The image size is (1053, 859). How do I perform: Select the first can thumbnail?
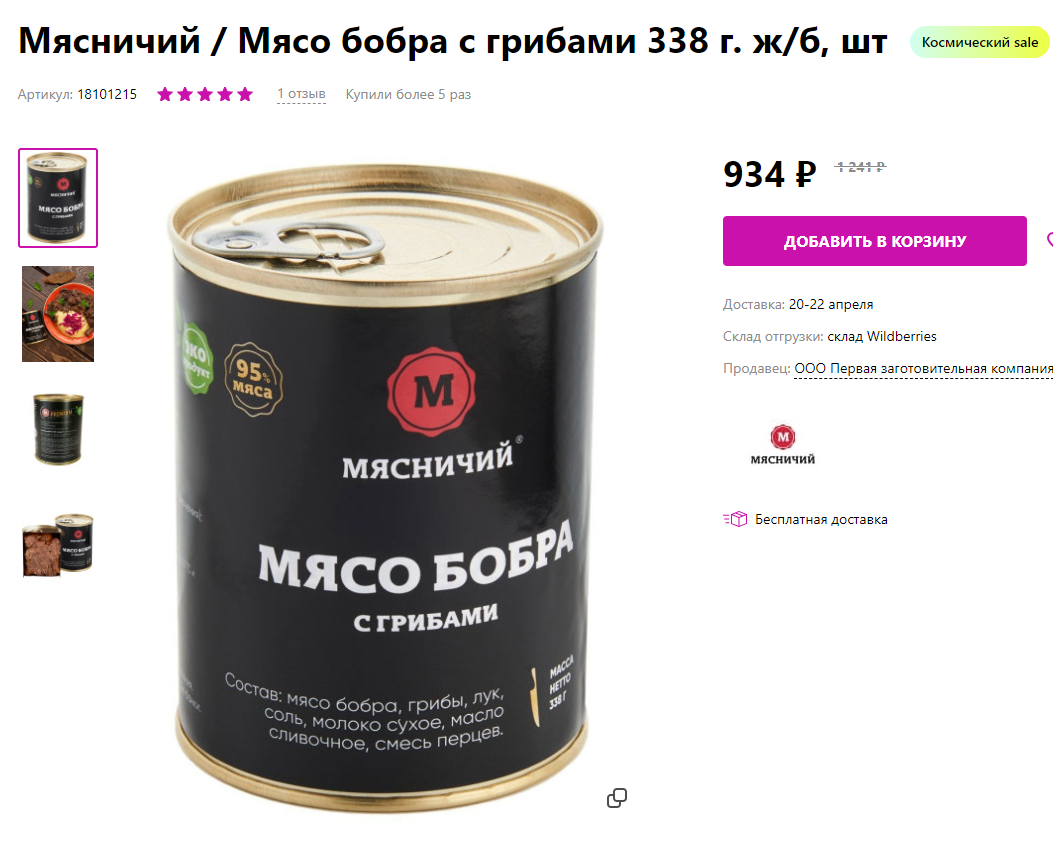(58, 198)
